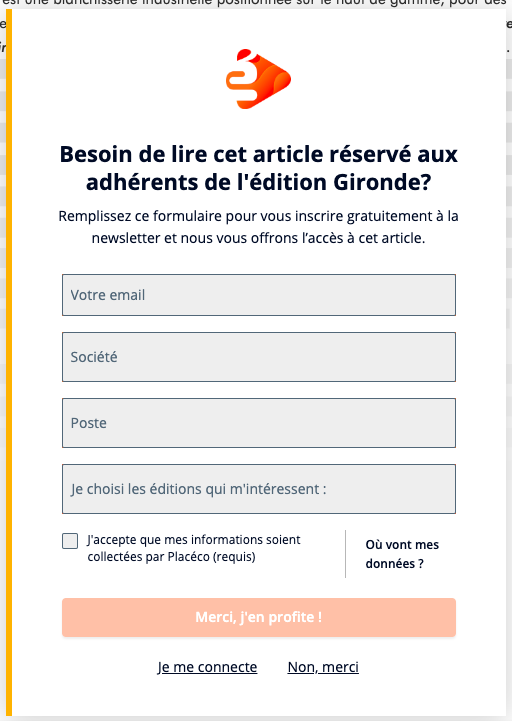The image size is (512, 721).
Task: Open the "Je choisi les éditions" dropdown
Action: pos(259,489)
